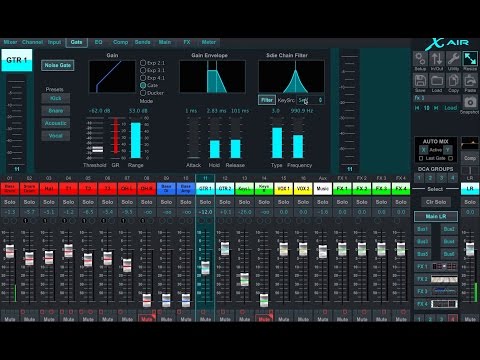Open the snapshot name dropdown field
The height and width of the screenshot is (360, 480).
[437, 98]
